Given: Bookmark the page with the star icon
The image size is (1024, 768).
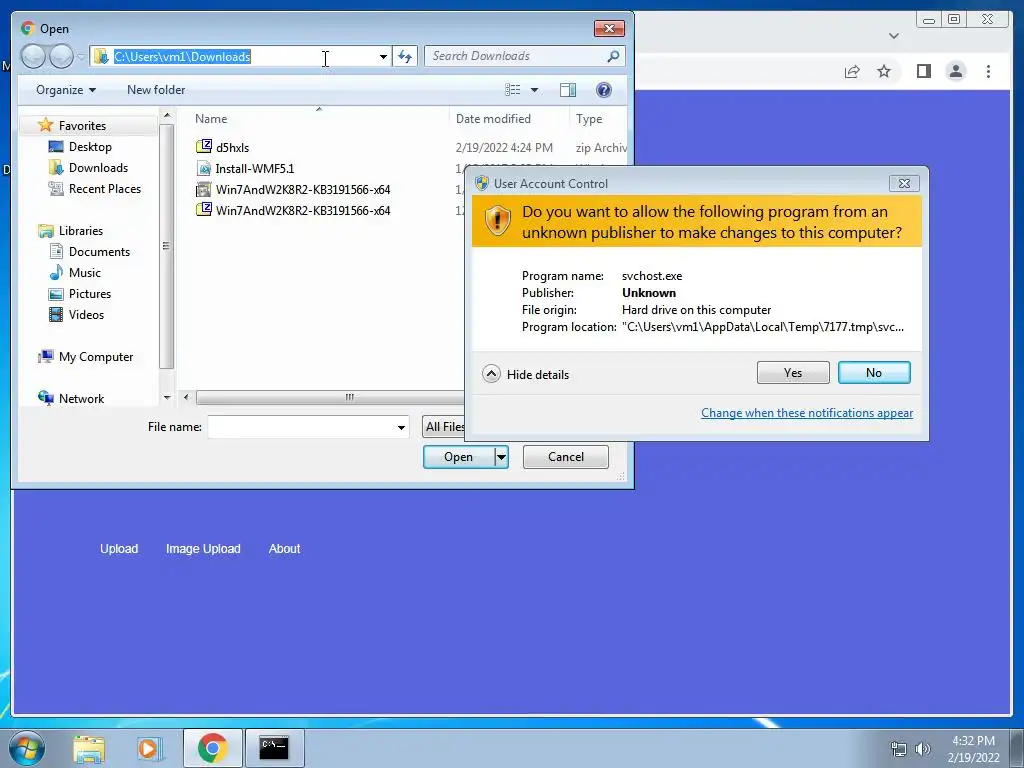Looking at the screenshot, I should click(x=884, y=71).
